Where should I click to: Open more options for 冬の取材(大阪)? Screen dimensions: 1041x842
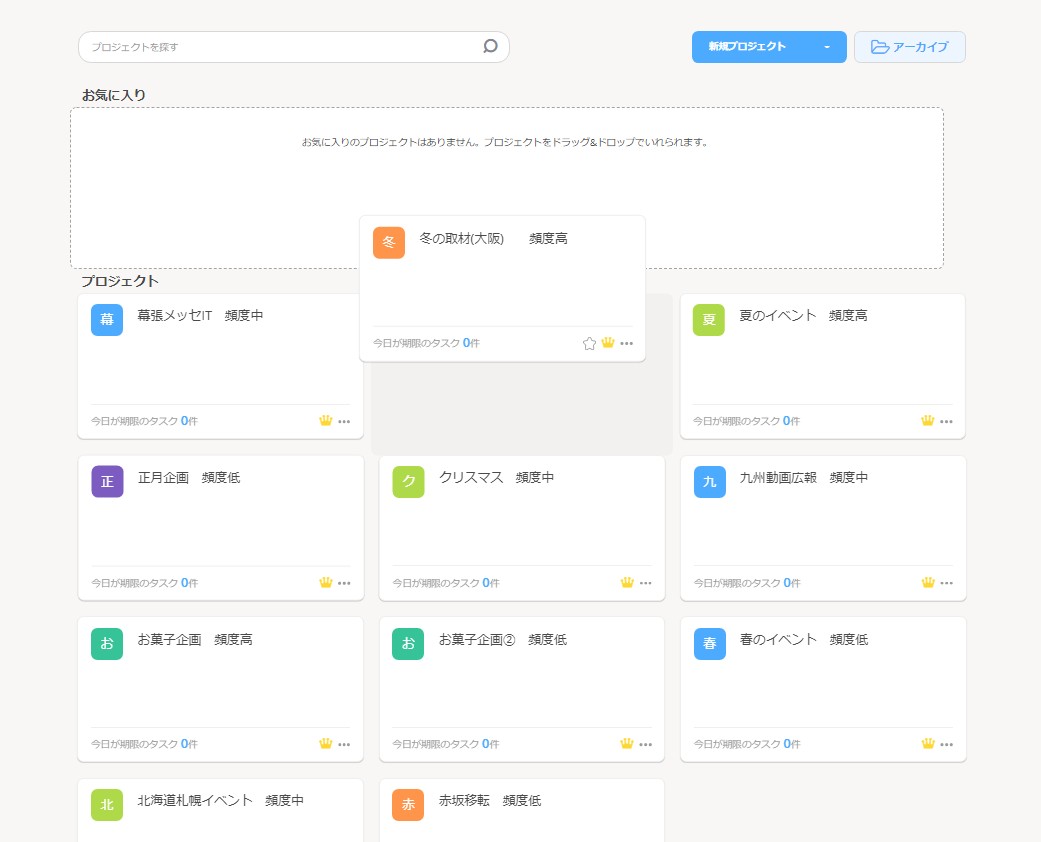pos(627,343)
